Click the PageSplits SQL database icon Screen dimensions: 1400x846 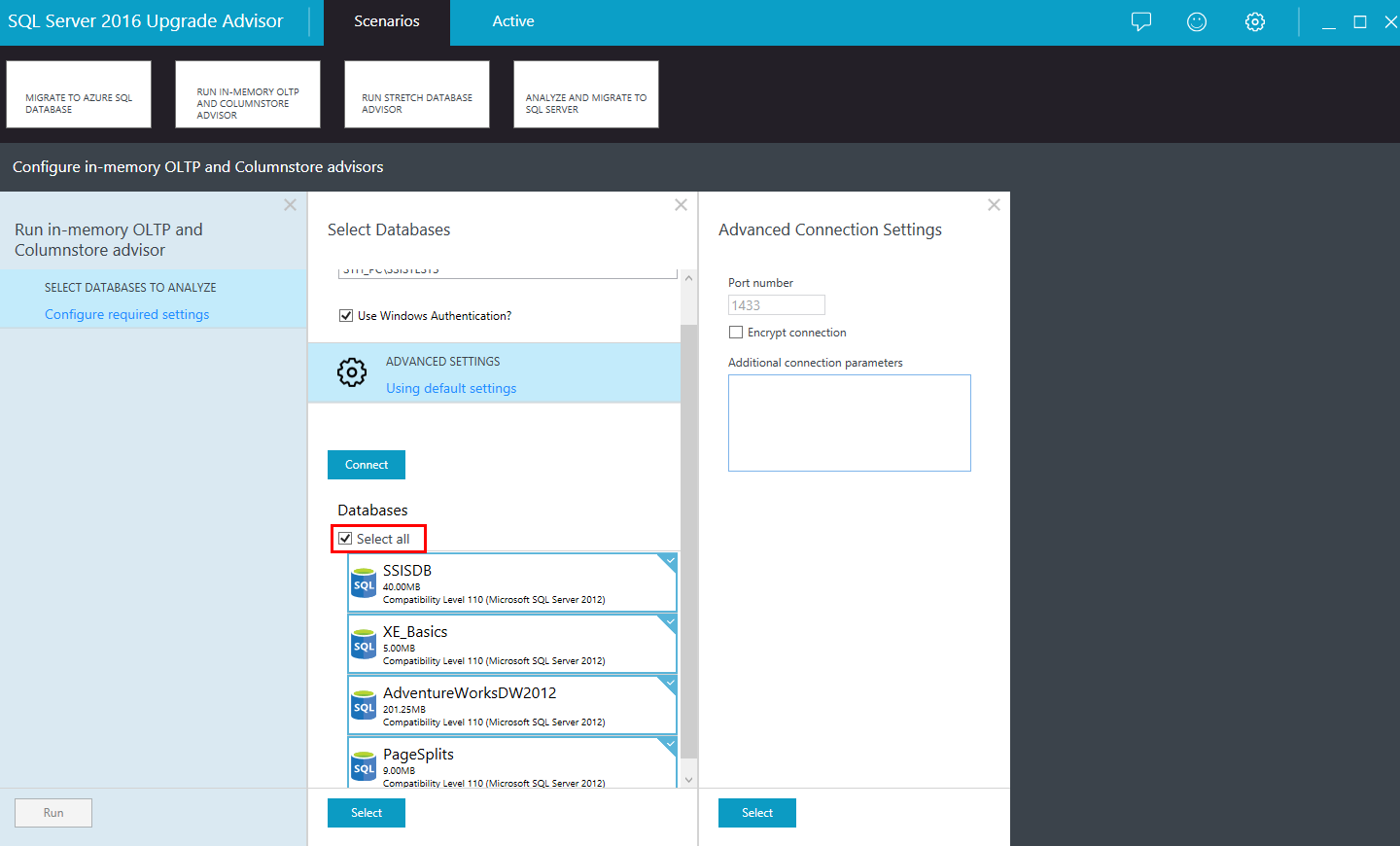click(363, 766)
